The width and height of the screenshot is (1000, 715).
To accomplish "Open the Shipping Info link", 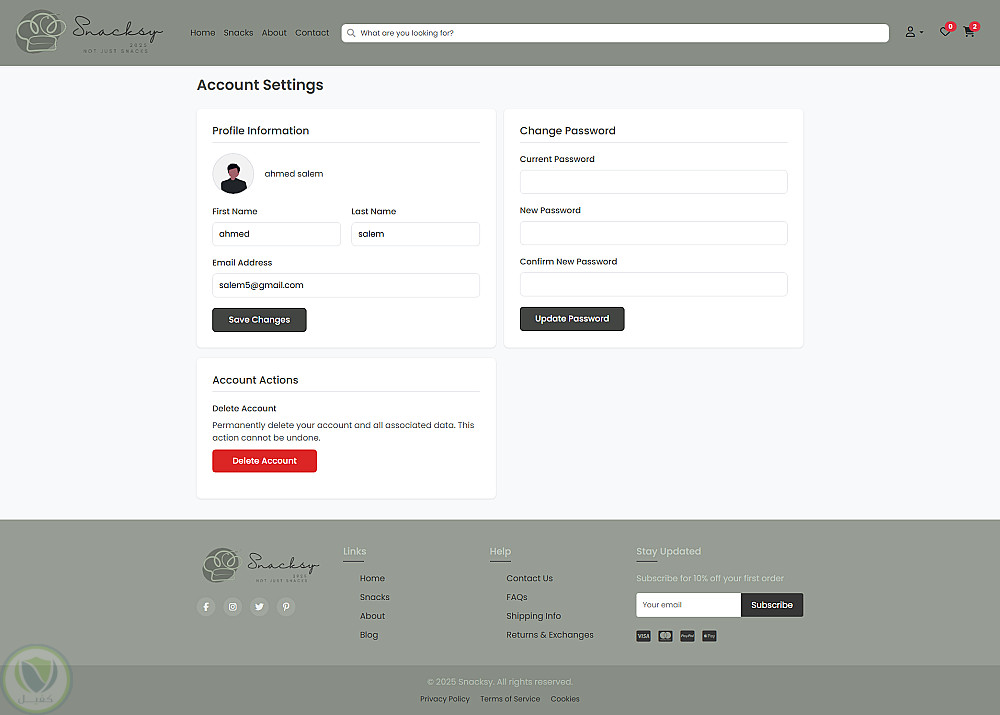I will (x=534, y=616).
